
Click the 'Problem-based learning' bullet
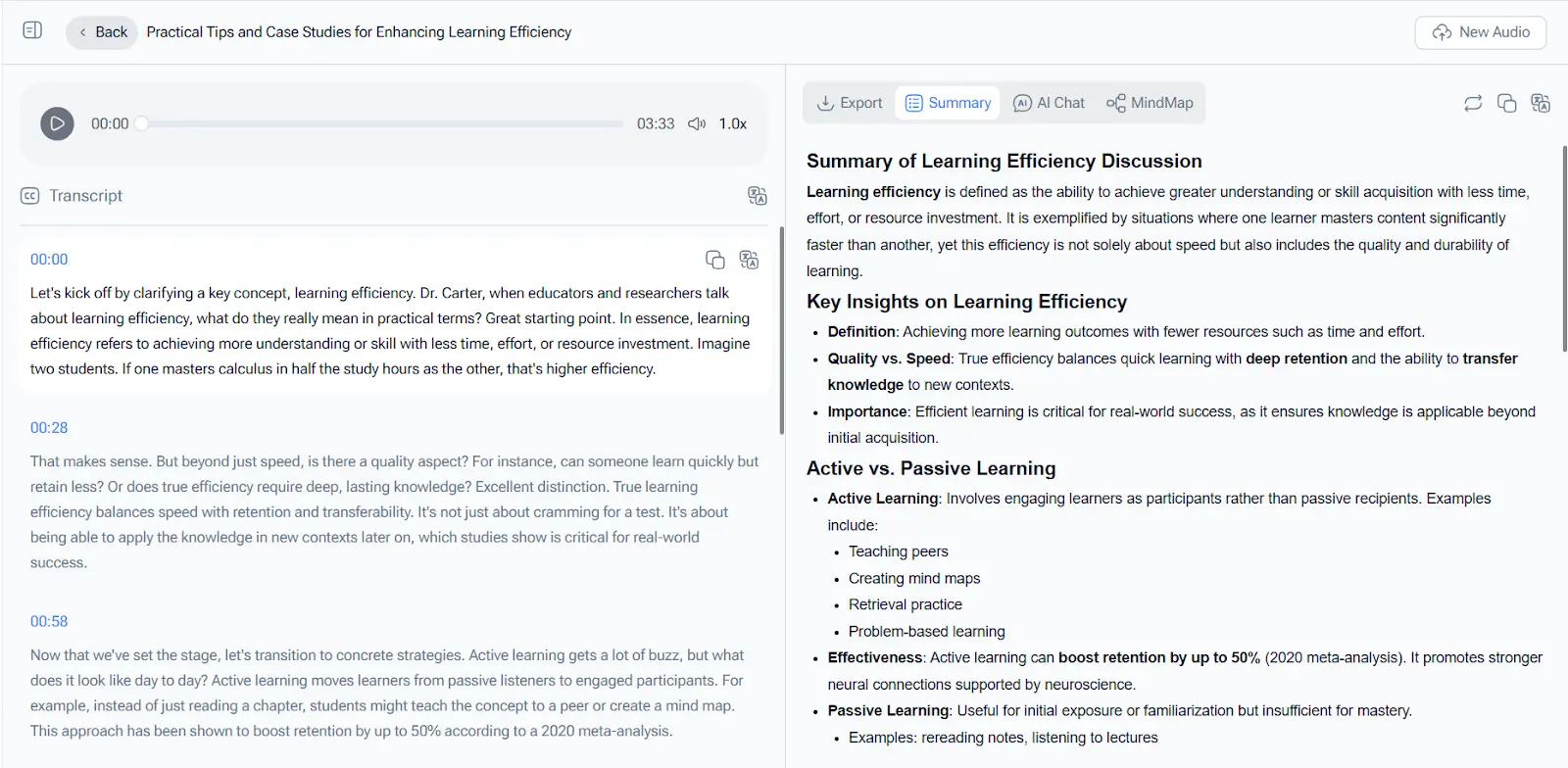coord(926,632)
